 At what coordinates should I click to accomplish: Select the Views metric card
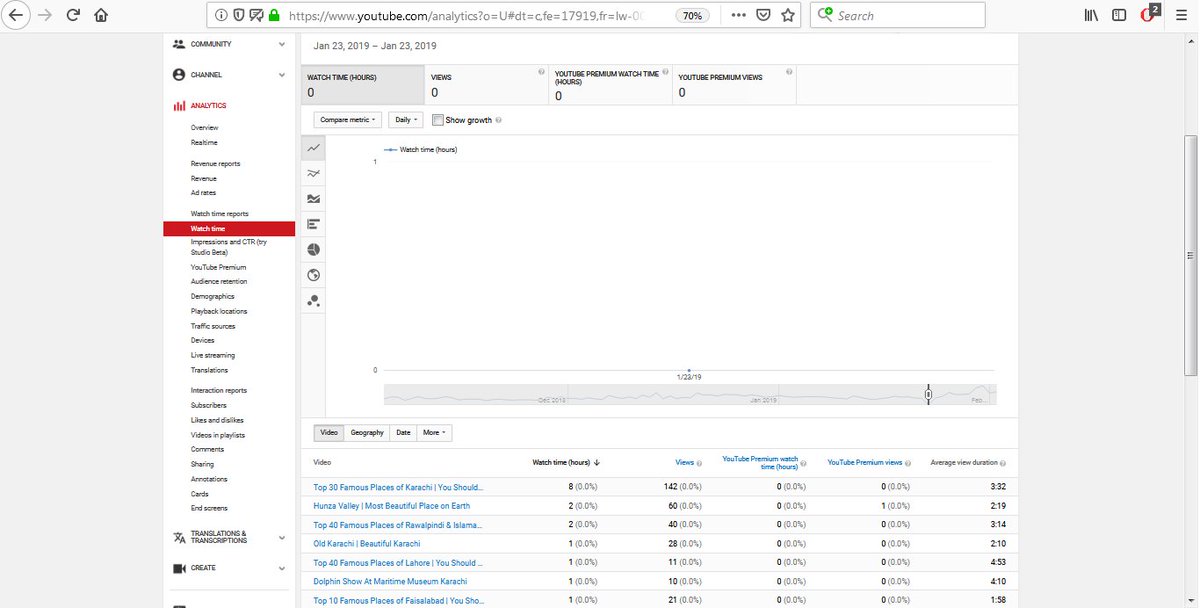point(486,85)
